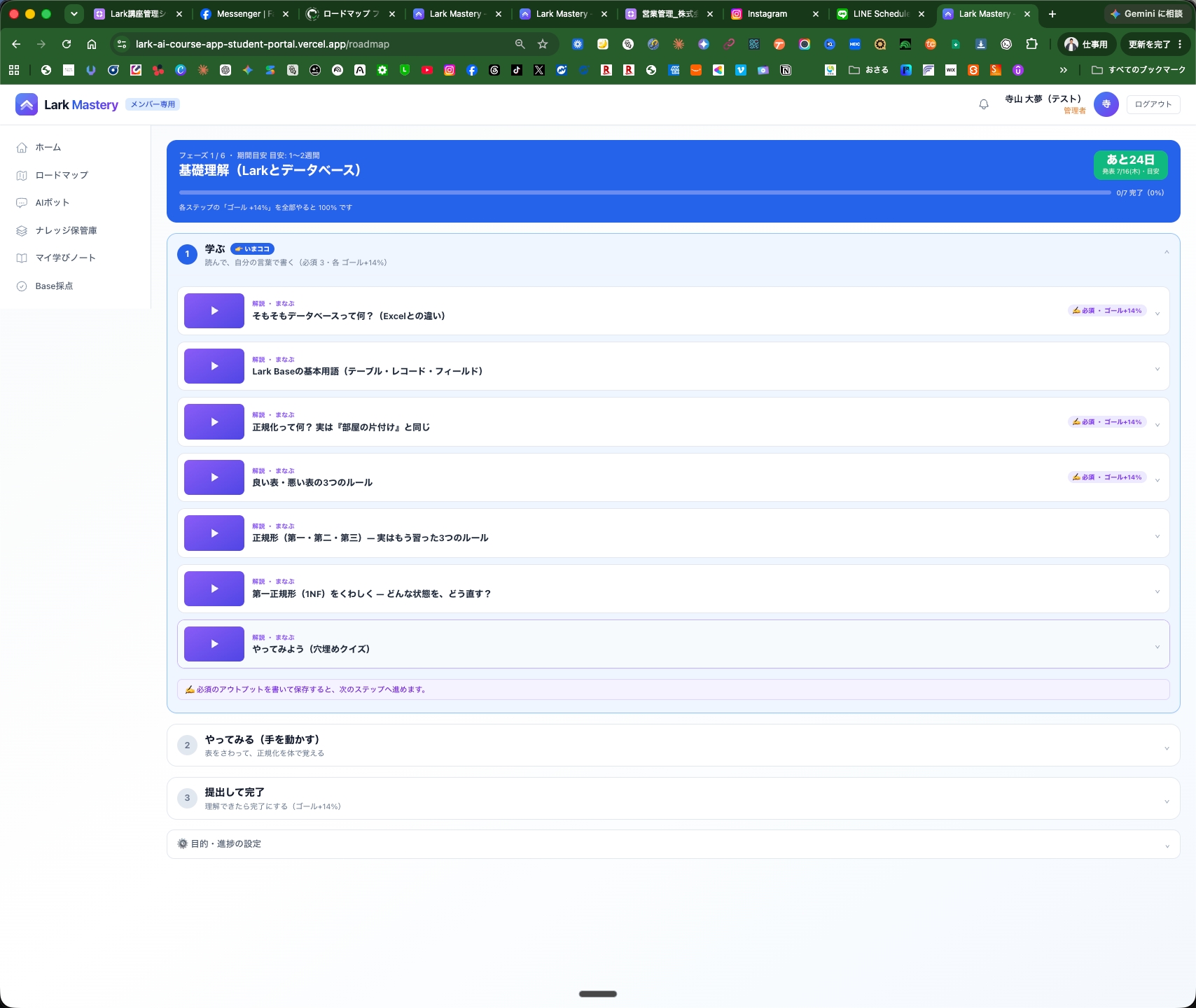This screenshot has width=1196, height=1008.
Task: Expand the 第一正規形(1NF) row chevron
Action: pos(1157,591)
